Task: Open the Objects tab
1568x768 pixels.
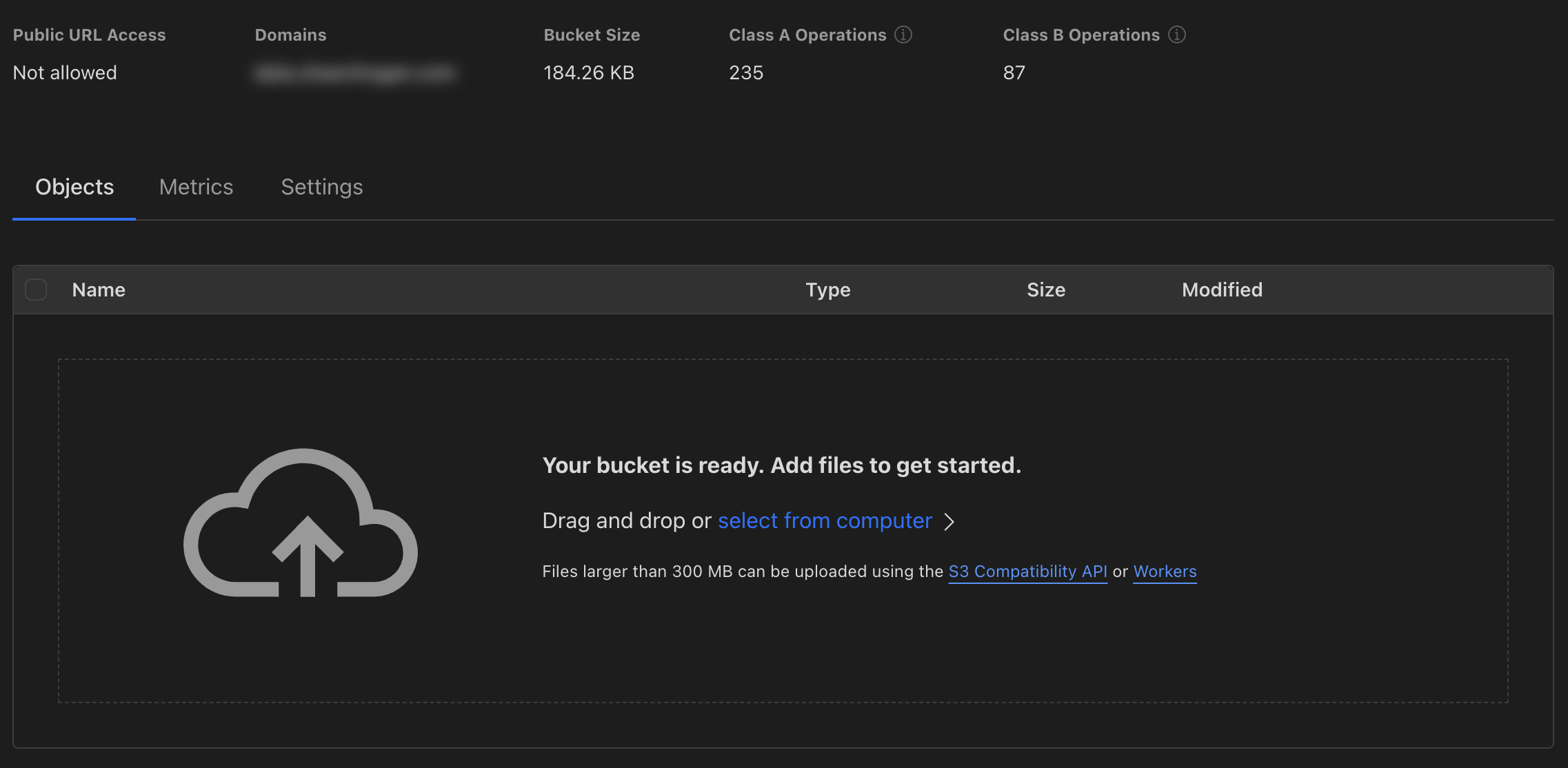Action: [74, 188]
